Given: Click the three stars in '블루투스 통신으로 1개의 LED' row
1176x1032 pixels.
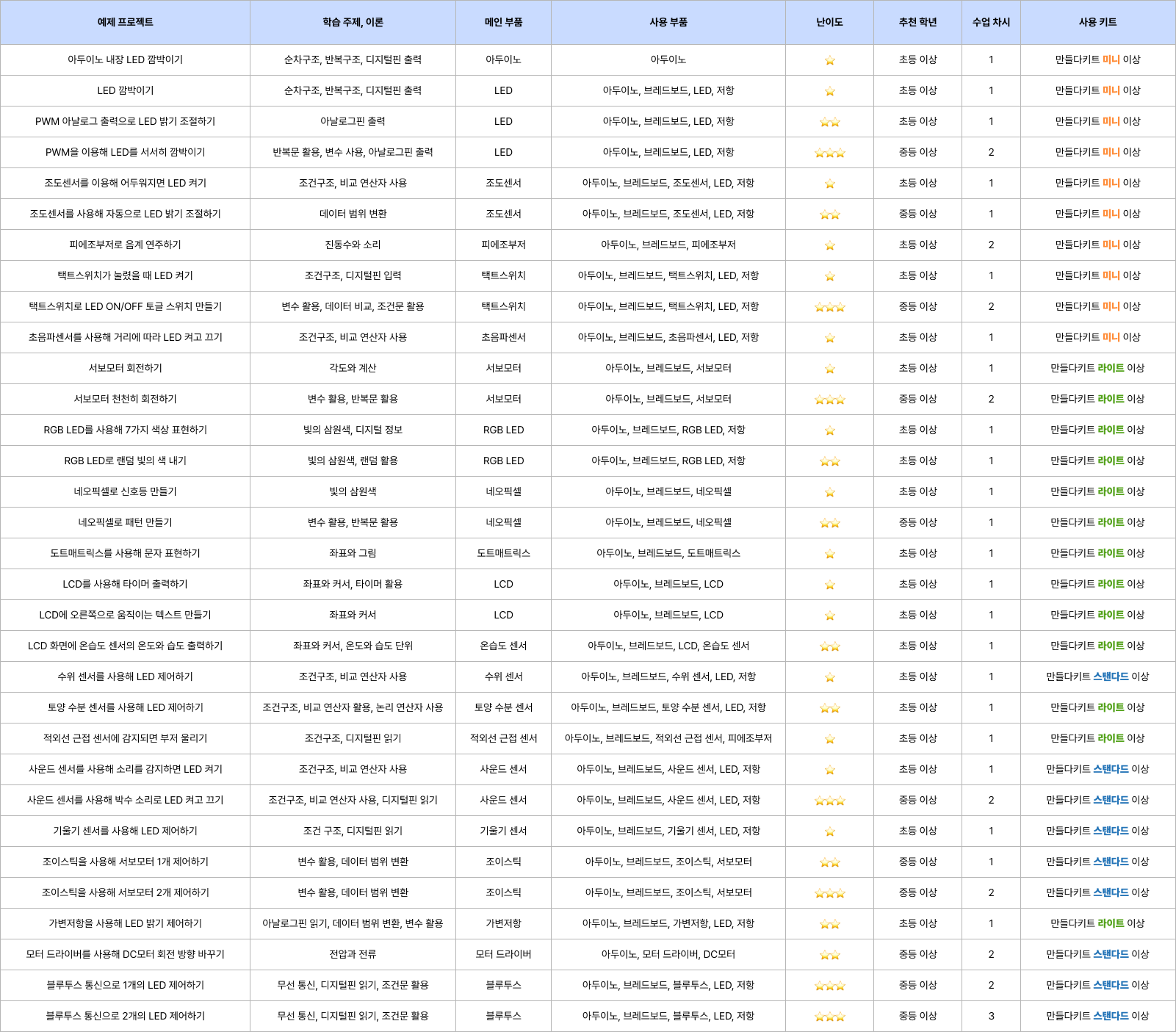Looking at the screenshot, I should (830, 986).
